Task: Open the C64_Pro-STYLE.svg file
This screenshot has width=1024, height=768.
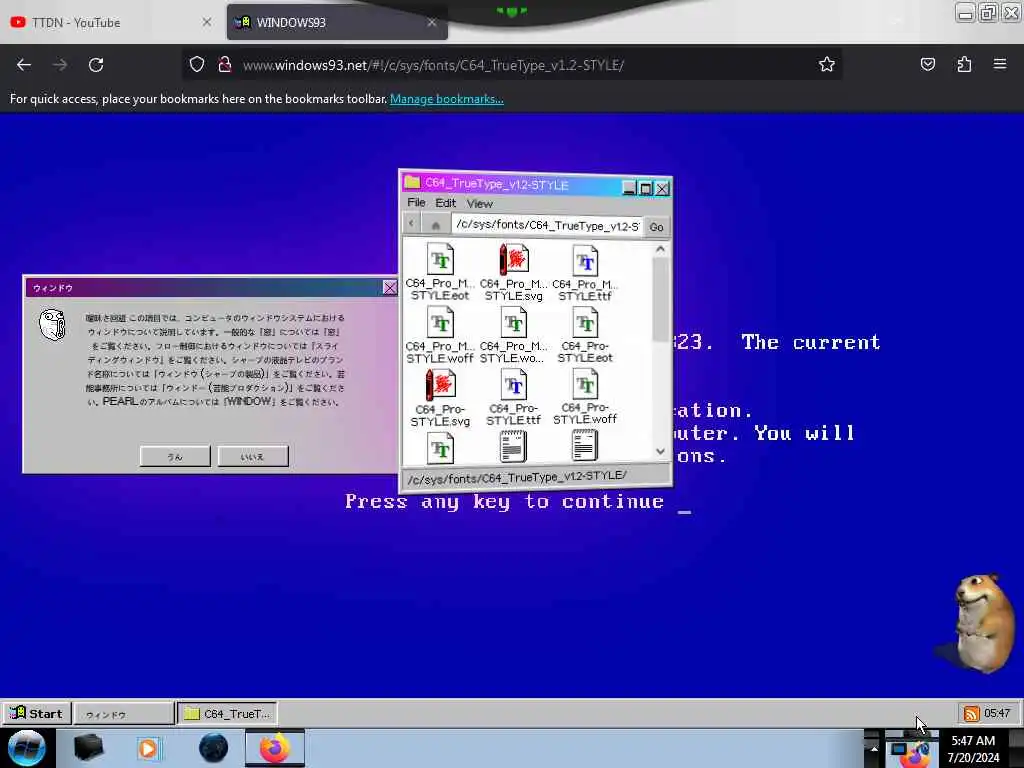Action: [440, 398]
